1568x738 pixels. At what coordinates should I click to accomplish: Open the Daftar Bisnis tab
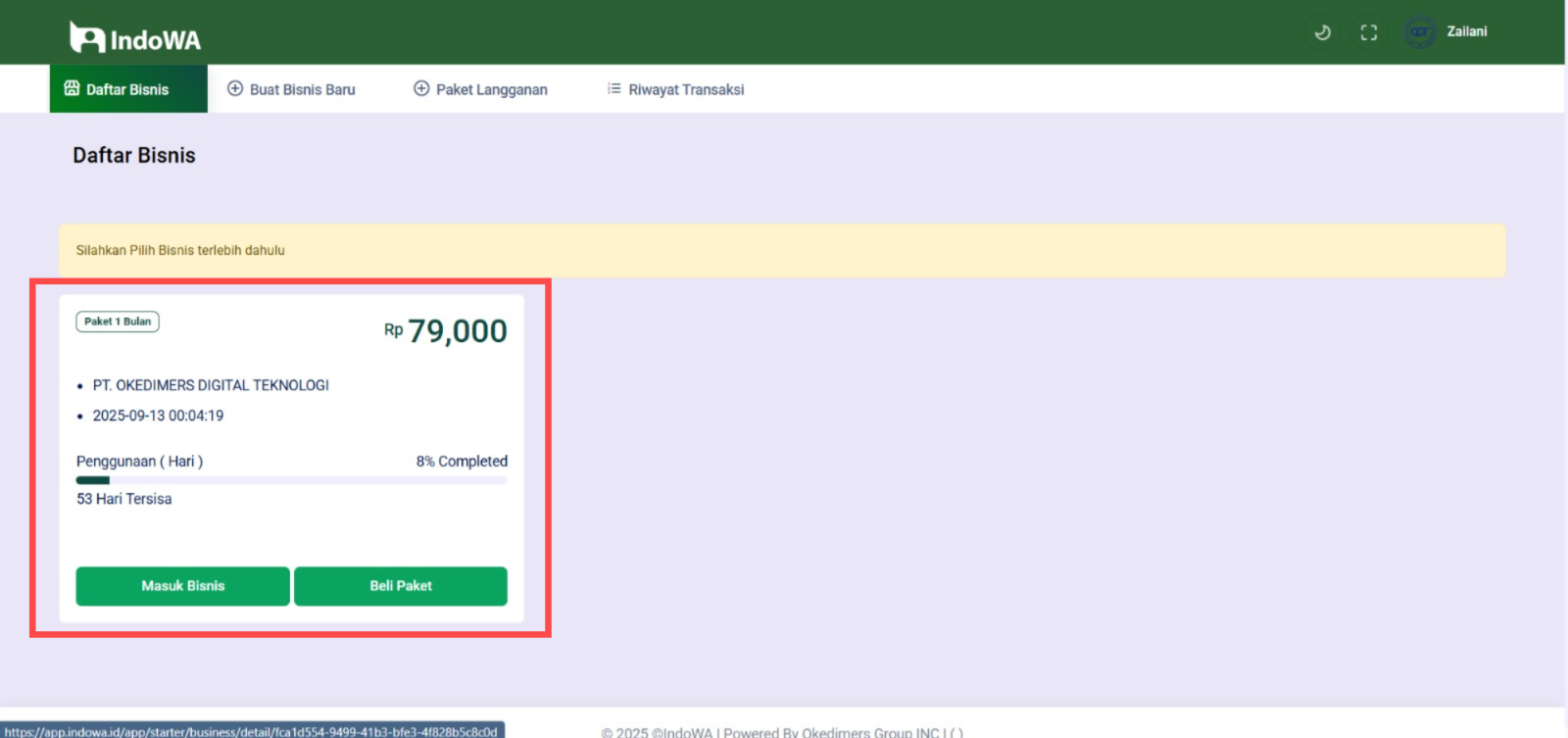pos(128,89)
